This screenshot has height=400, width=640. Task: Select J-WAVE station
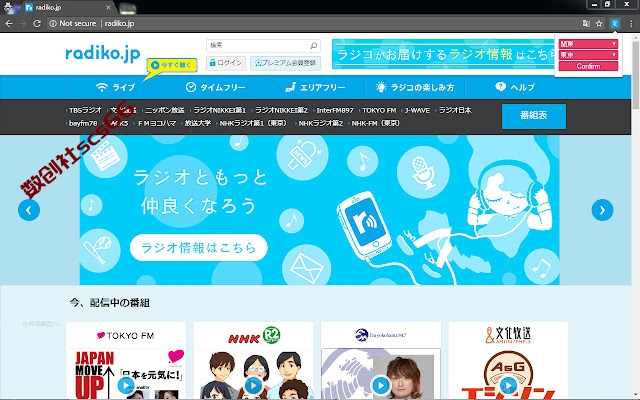(x=417, y=110)
